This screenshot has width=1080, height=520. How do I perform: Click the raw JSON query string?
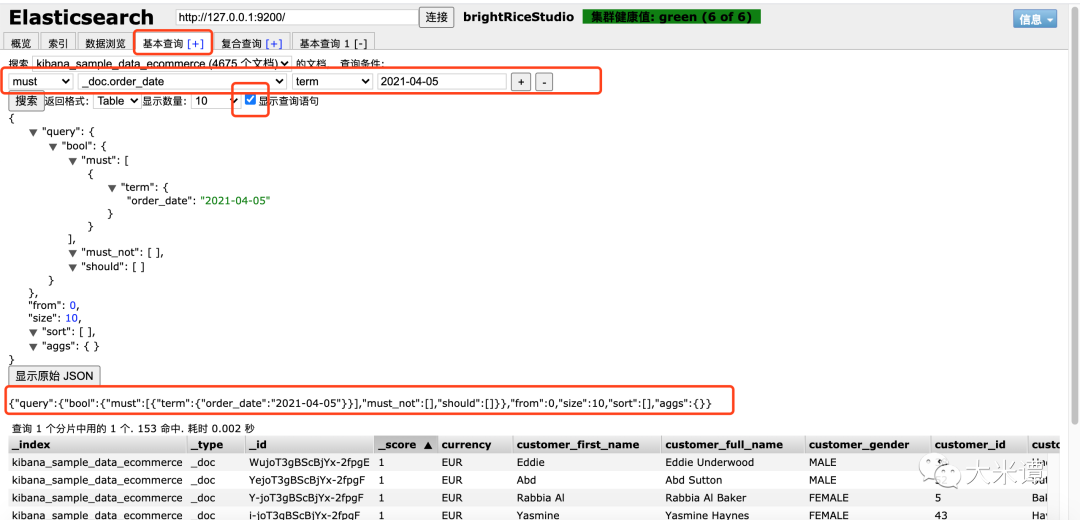coord(360,403)
